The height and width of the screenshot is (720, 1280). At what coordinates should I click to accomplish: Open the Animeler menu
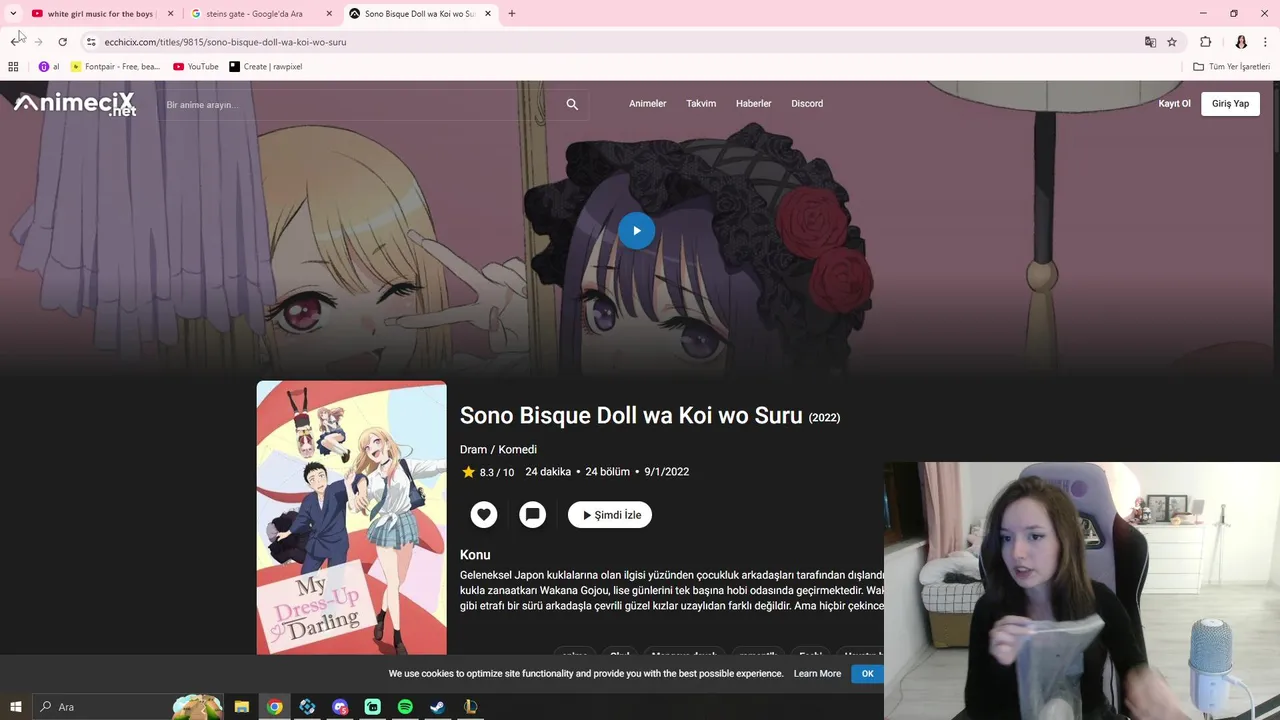(x=647, y=104)
